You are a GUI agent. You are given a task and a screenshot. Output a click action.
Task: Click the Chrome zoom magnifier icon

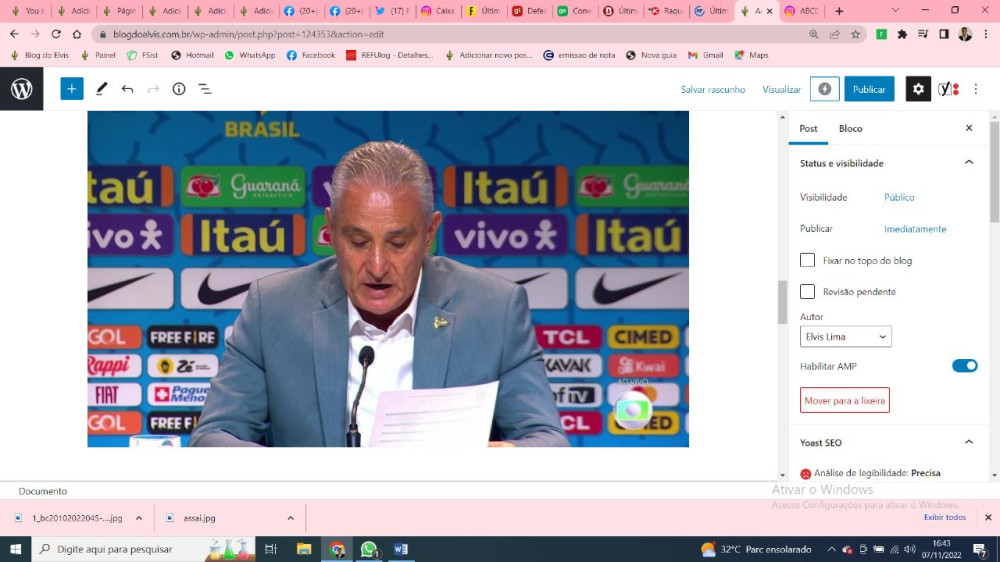[814, 34]
